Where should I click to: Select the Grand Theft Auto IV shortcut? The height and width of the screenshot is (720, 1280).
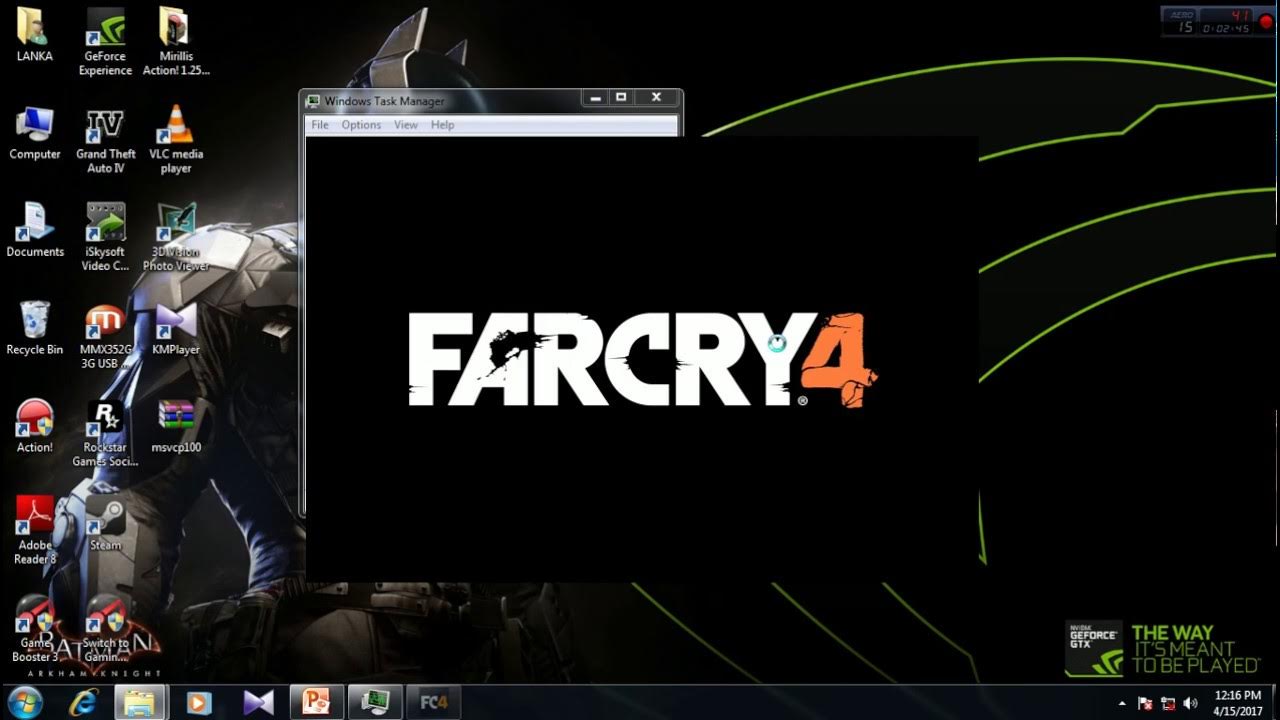(105, 141)
